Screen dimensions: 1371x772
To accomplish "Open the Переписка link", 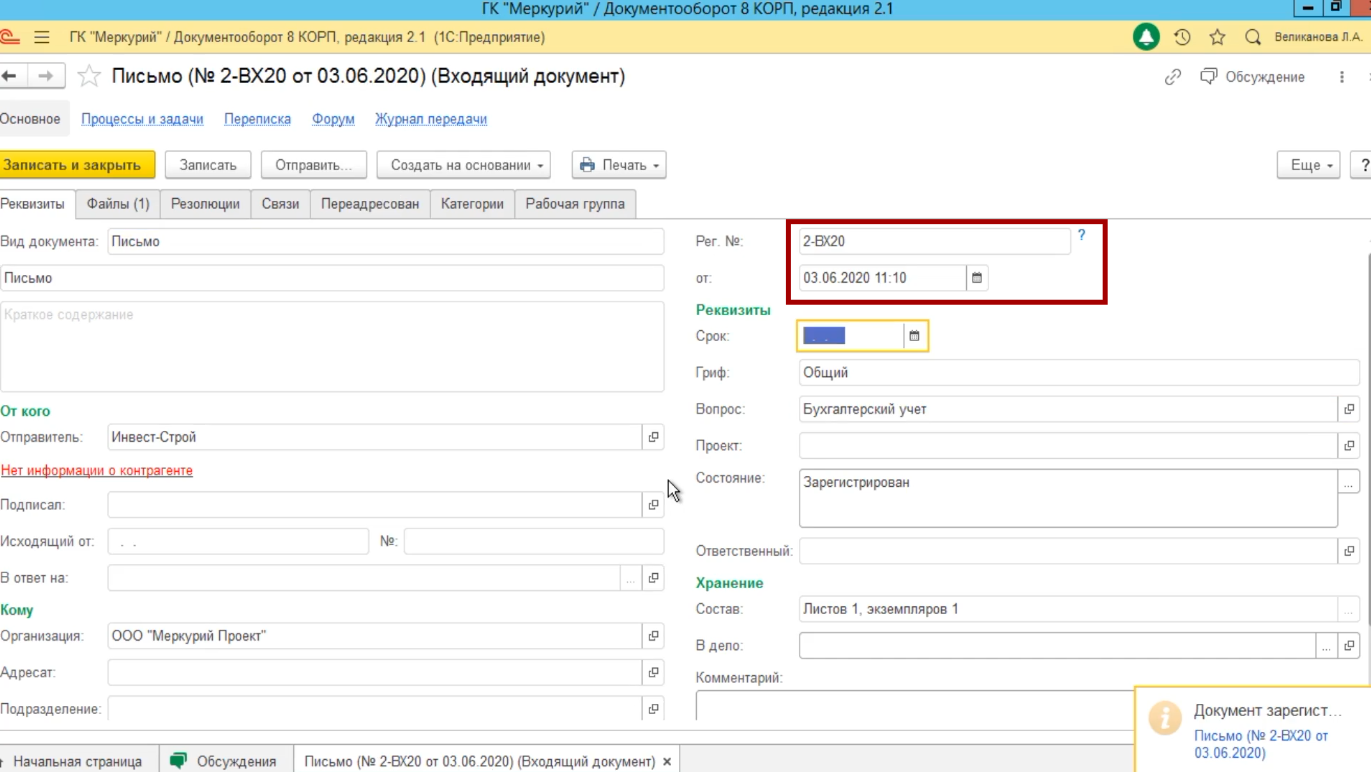I will (x=258, y=119).
